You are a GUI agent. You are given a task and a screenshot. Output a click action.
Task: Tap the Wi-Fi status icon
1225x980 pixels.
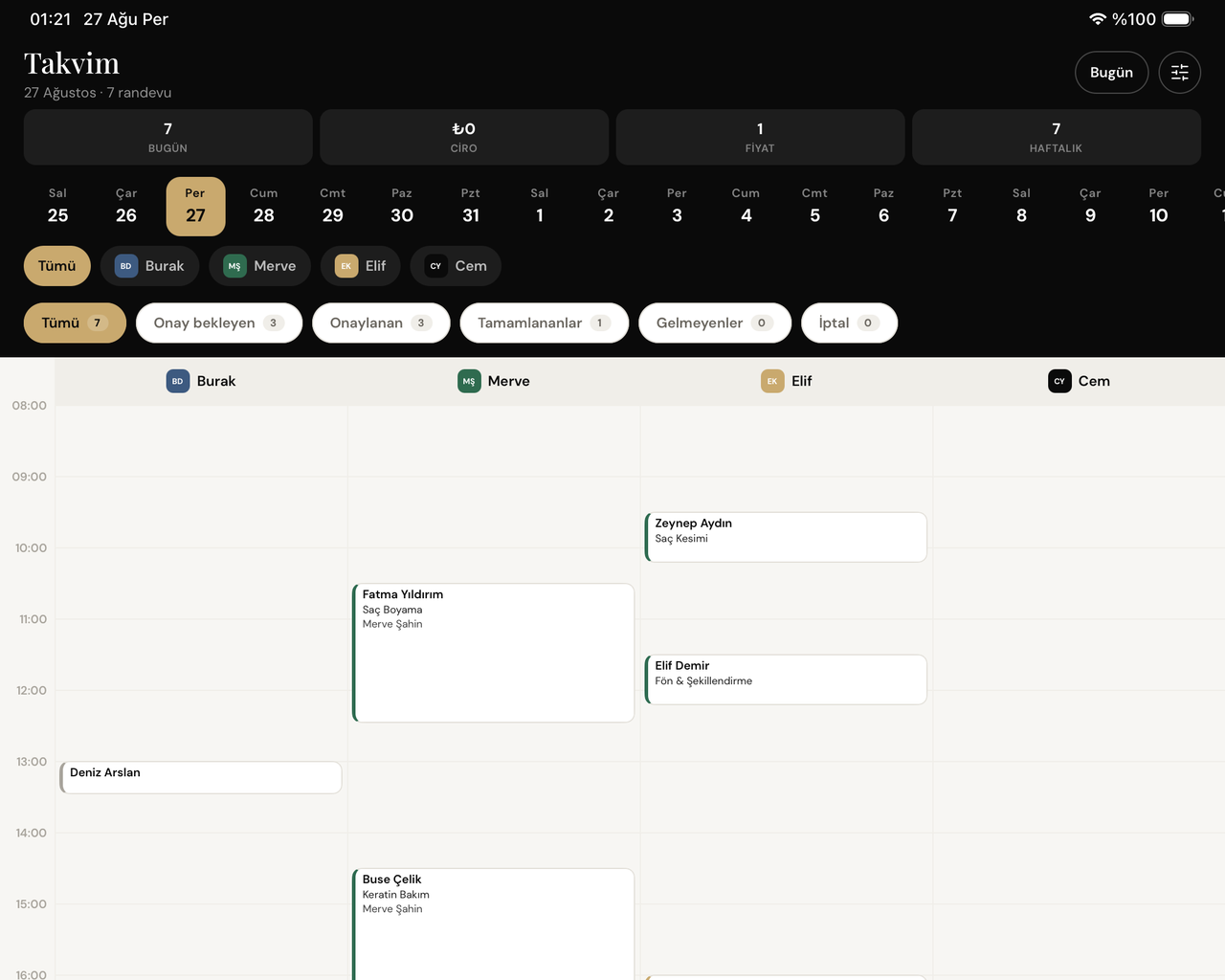click(x=1098, y=19)
